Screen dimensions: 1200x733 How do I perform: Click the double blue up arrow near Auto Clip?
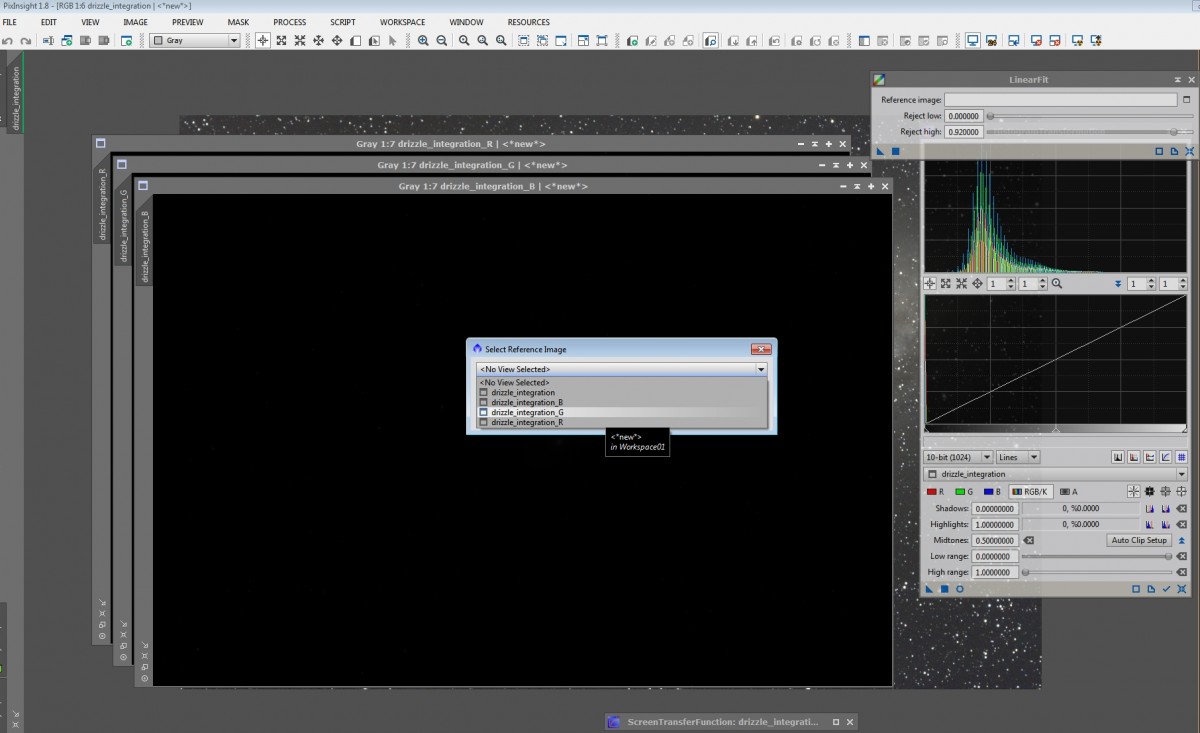click(x=1181, y=540)
